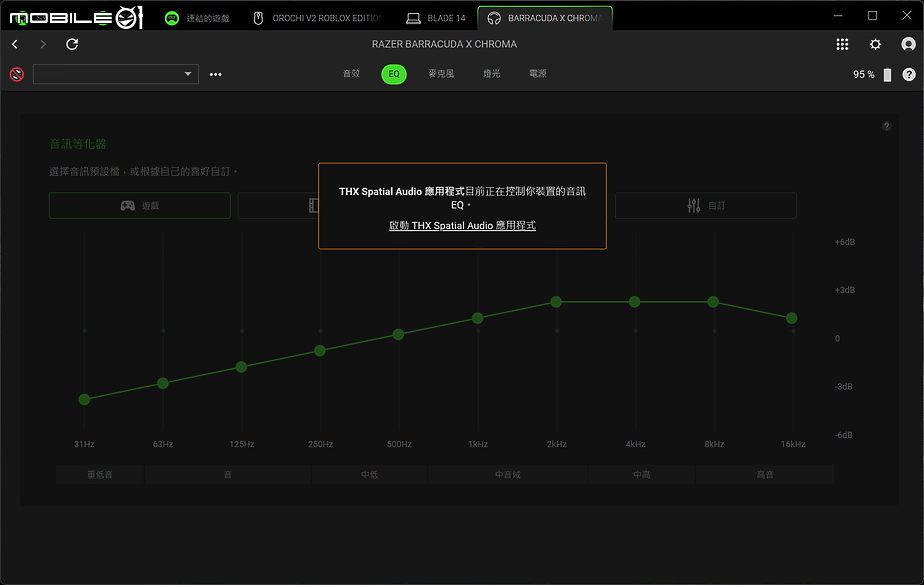Image resolution: width=924 pixels, height=585 pixels.
Task: Click the 2kHz EQ slider handle
Action: tap(556, 302)
